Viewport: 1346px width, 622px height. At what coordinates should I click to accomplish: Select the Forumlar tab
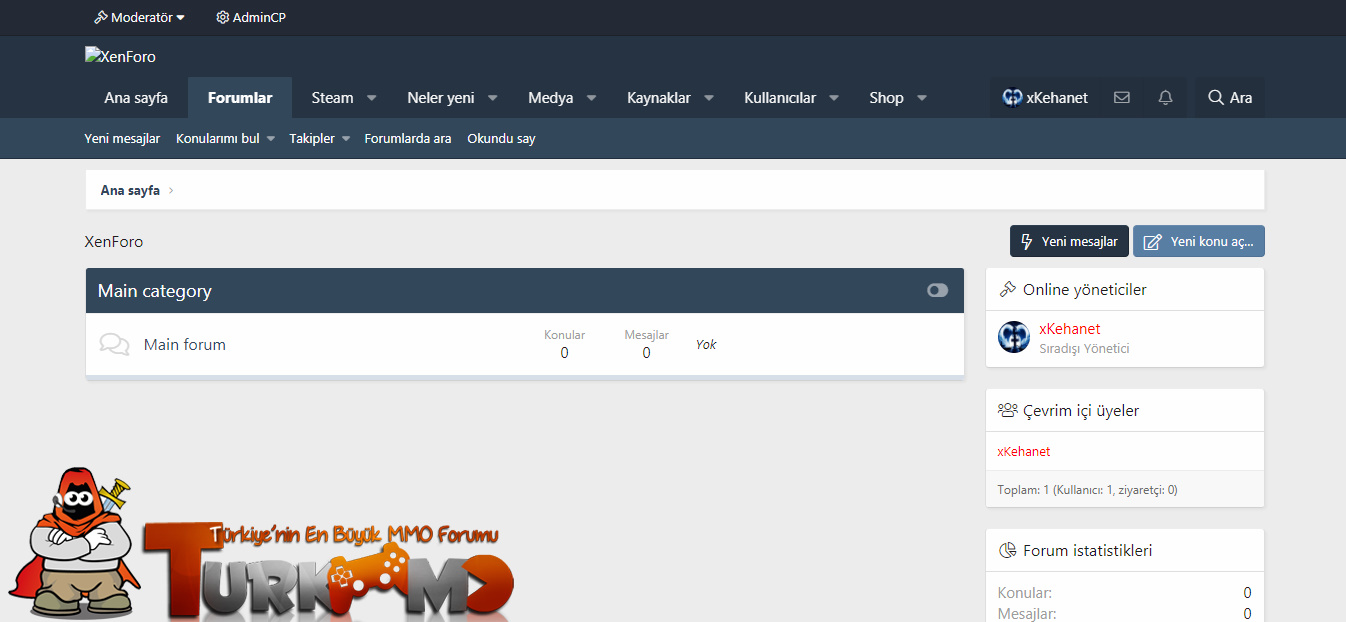(x=240, y=98)
